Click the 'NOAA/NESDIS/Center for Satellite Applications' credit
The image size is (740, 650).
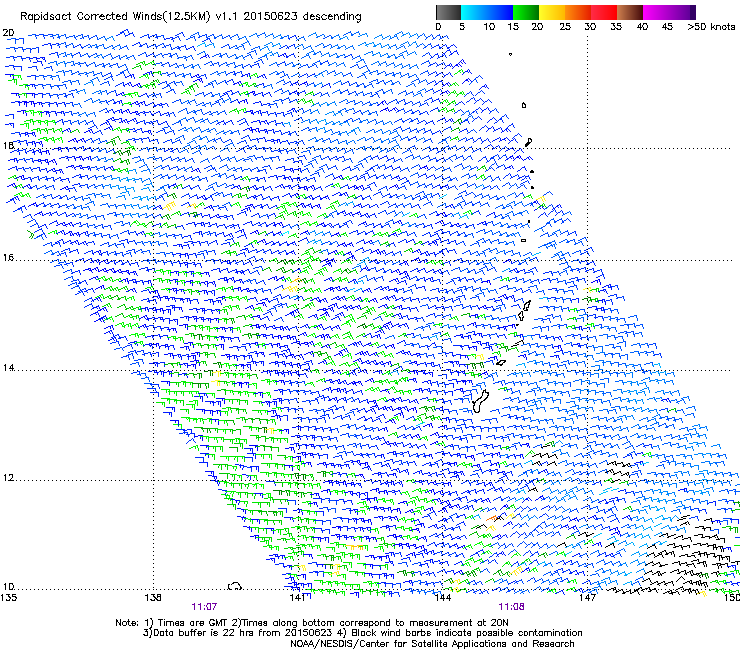click(x=432, y=644)
